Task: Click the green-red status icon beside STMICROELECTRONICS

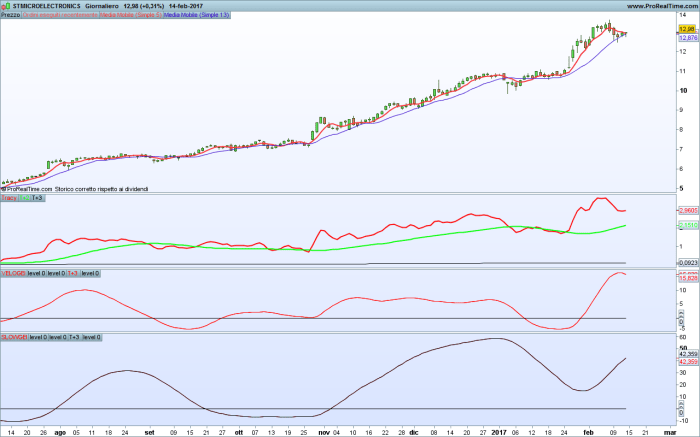Action: tap(6, 6)
